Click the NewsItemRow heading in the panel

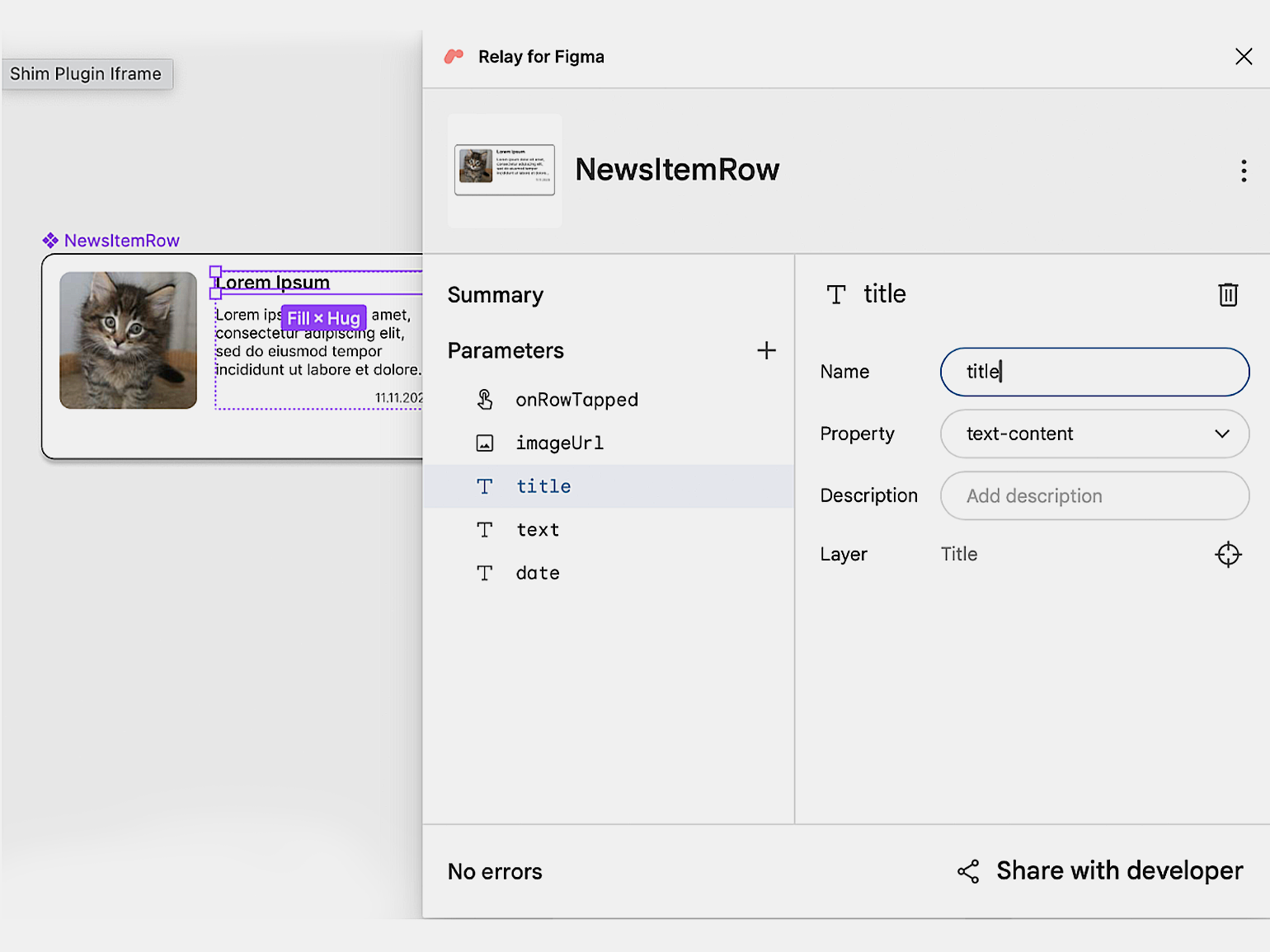coord(677,170)
